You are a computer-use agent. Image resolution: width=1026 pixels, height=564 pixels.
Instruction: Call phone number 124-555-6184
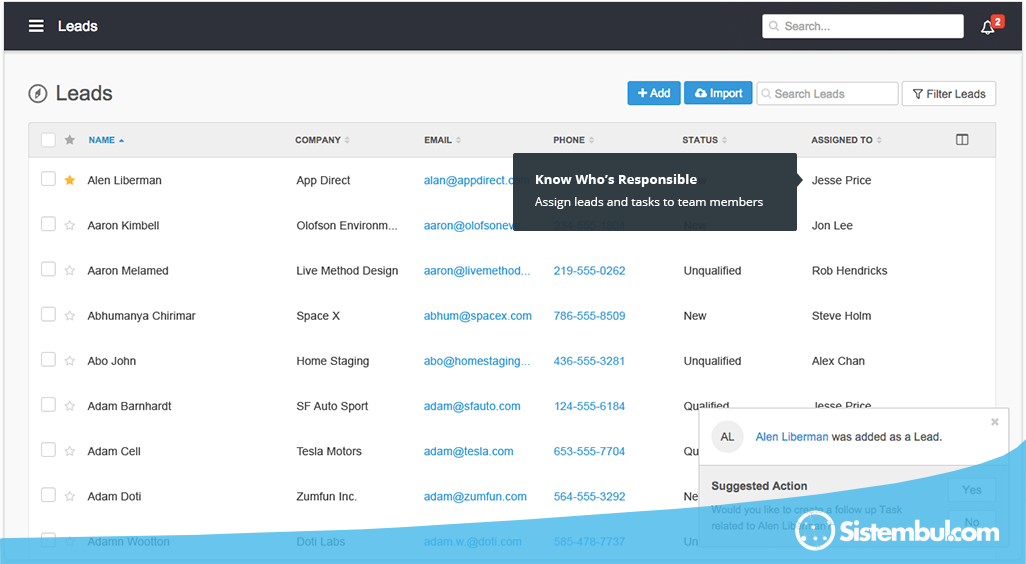click(590, 406)
